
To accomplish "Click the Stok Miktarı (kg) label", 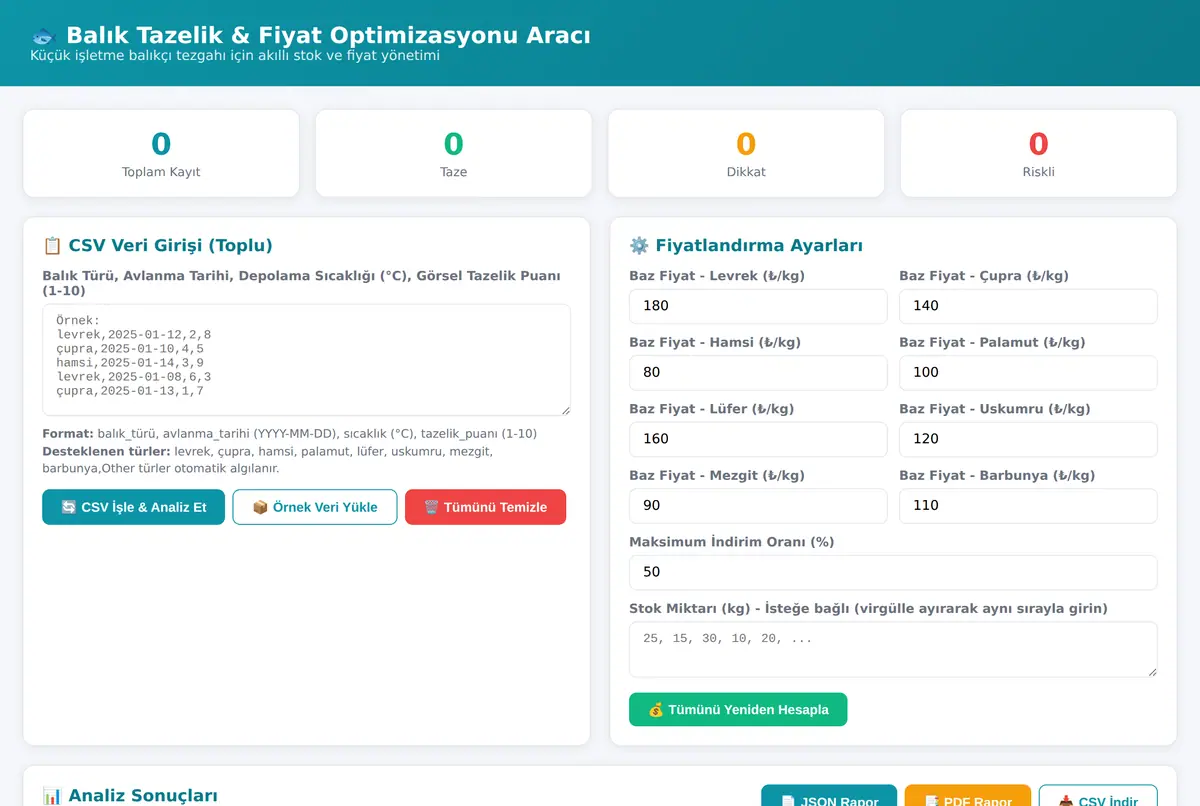I will pyautogui.click(x=868, y=609).
